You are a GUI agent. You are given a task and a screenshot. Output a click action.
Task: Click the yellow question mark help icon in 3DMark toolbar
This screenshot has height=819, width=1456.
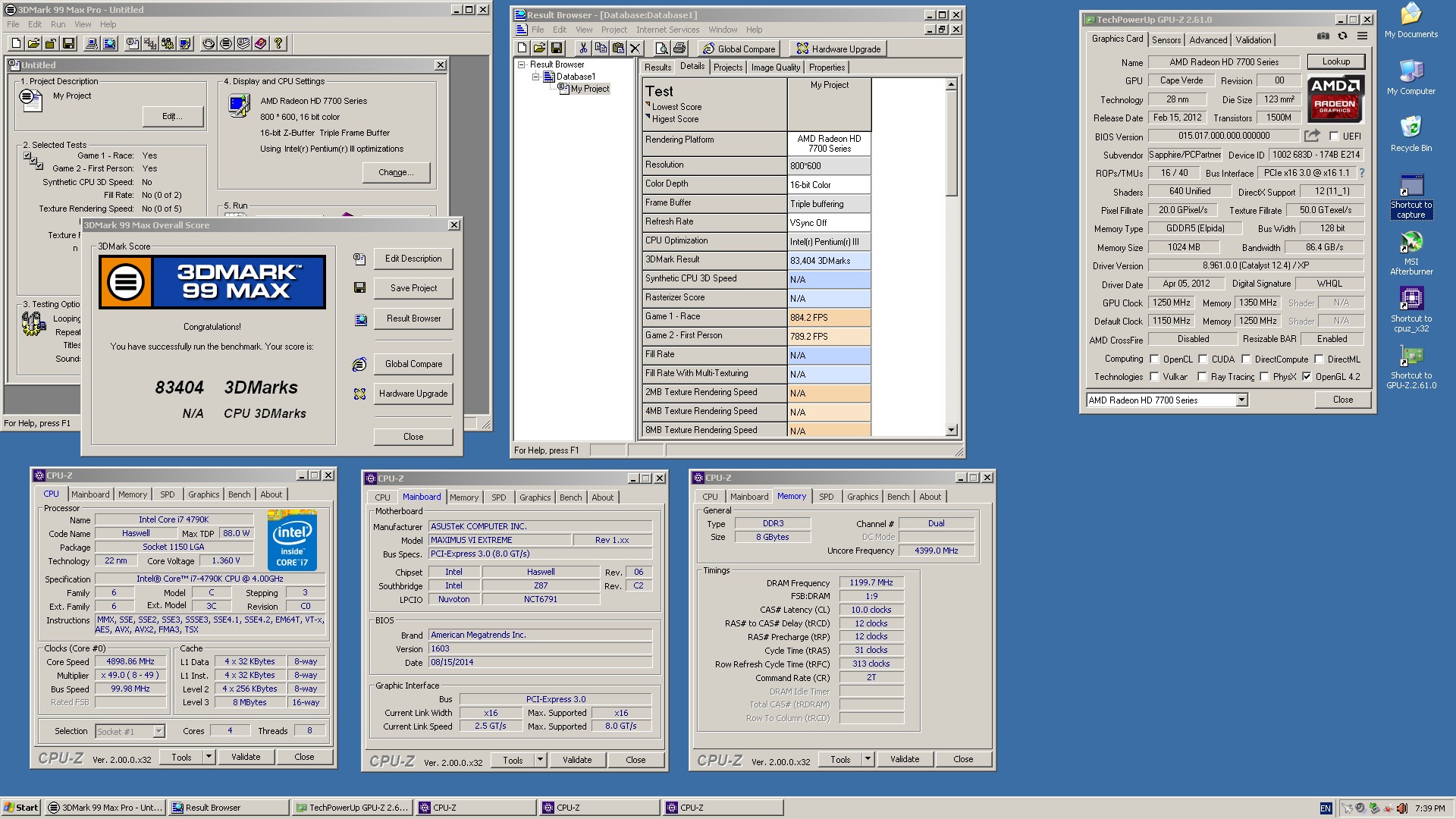278,43
